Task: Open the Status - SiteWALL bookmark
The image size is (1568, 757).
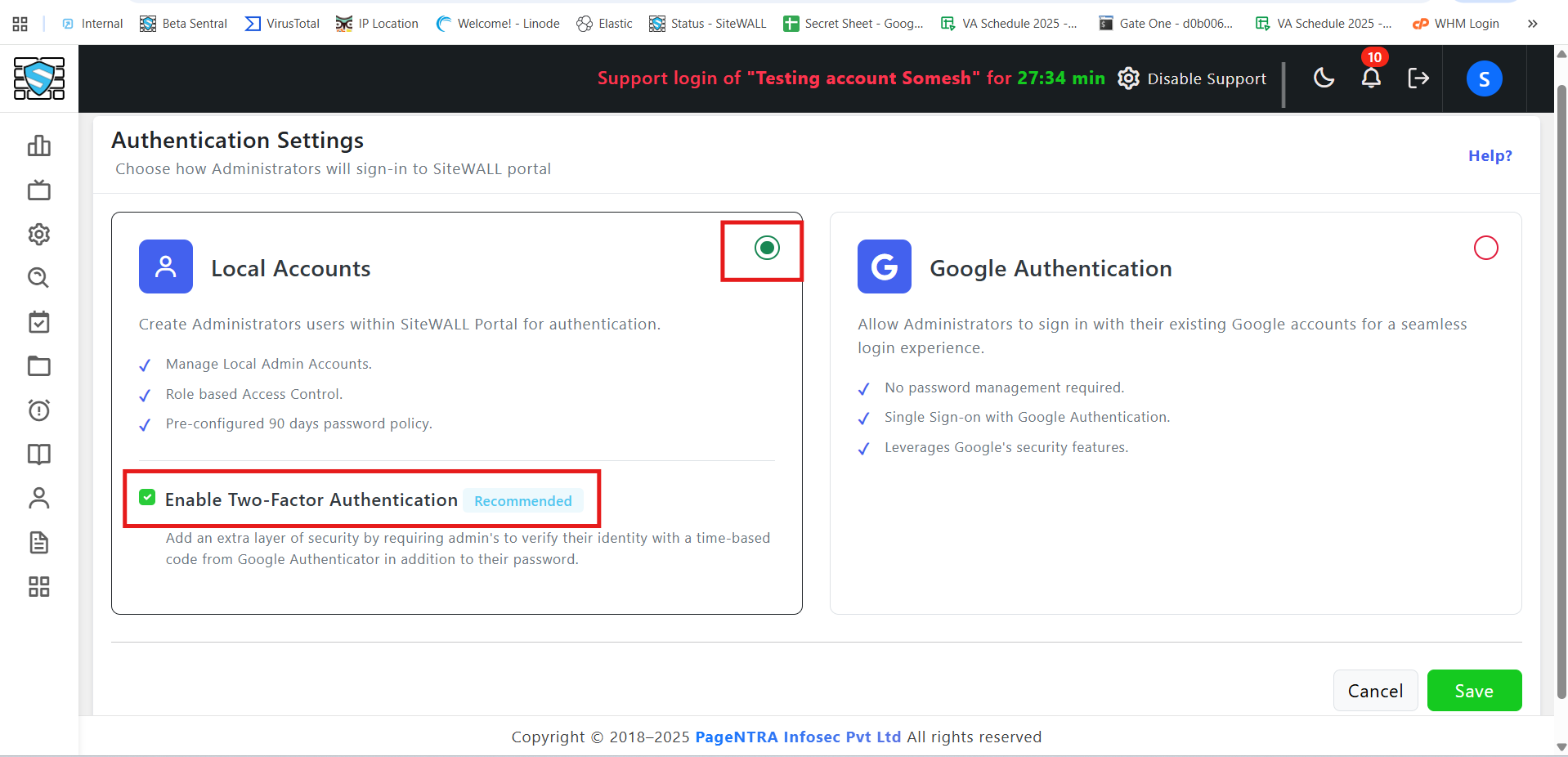Action: click(706, 24)
